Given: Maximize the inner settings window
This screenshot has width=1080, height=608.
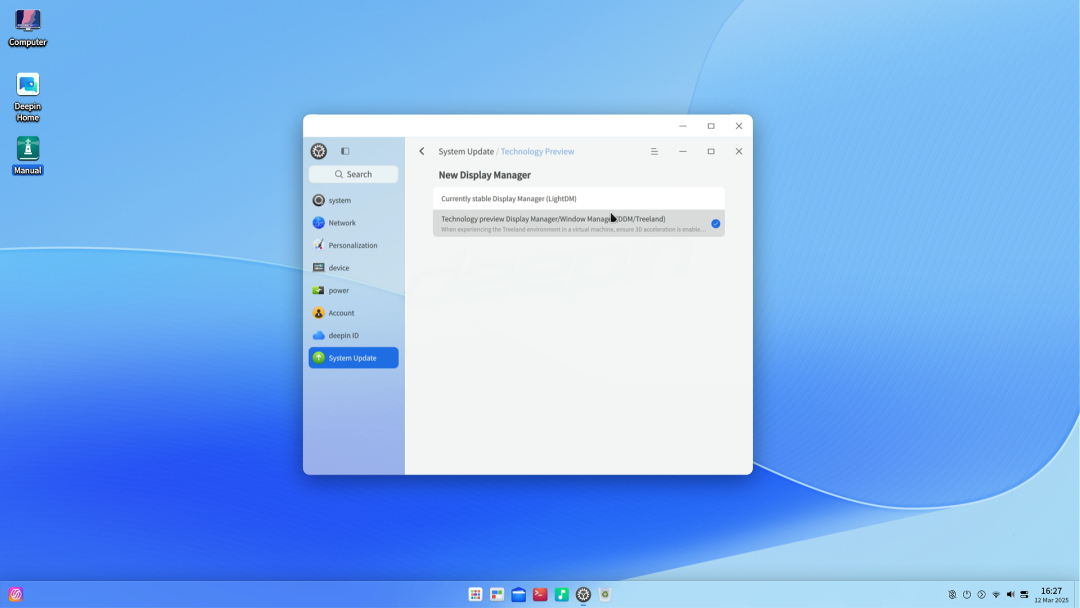Looking at the screenshot, I should [711, 151].
